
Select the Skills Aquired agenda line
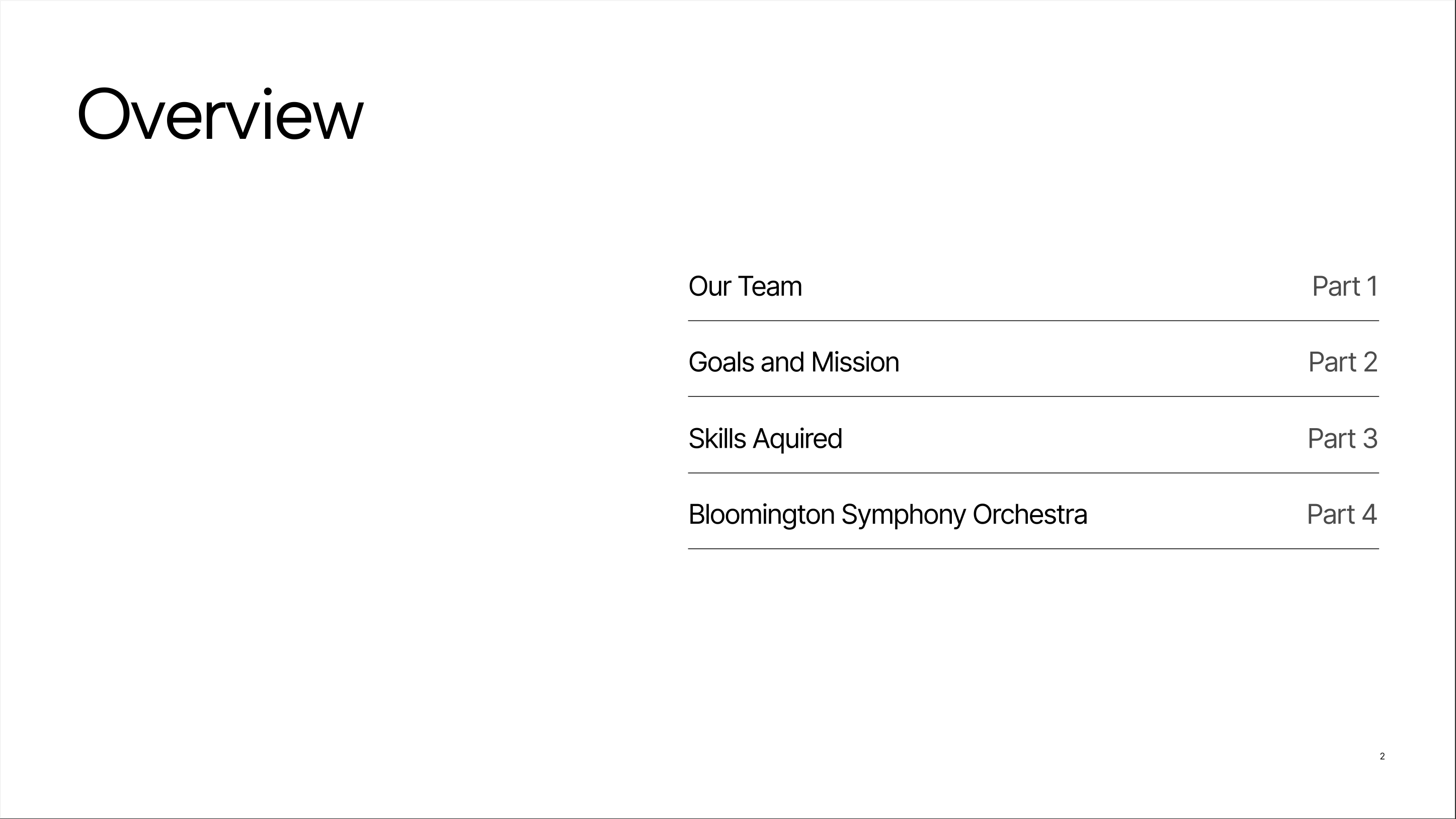(765, 439)
